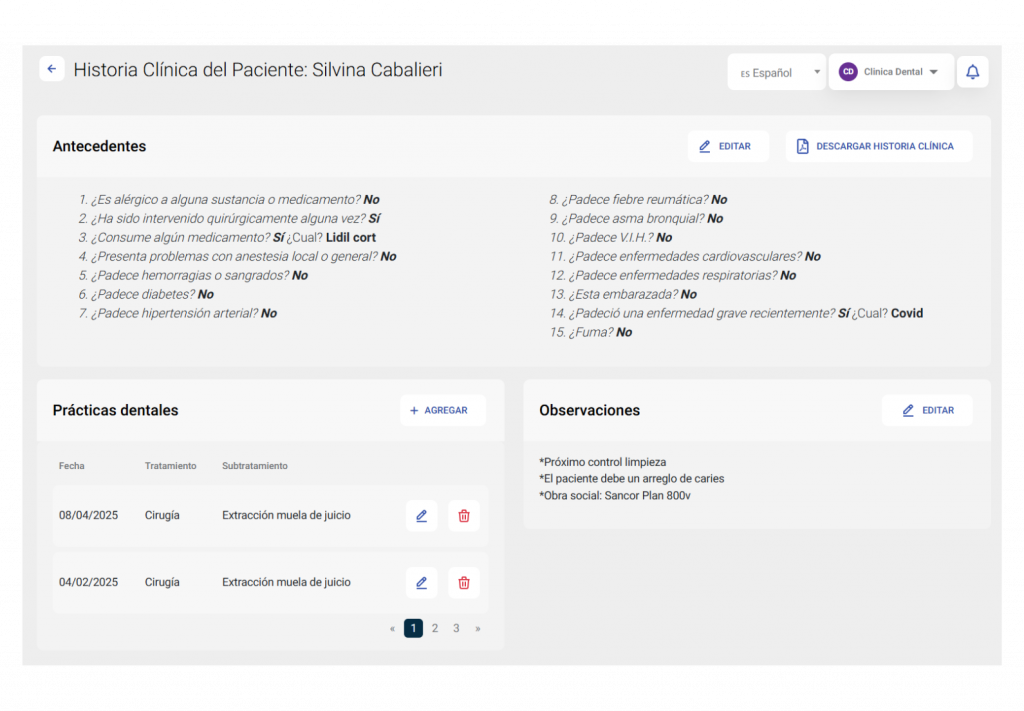The image size is (1024, 711).
Task: Click Editar in the Observaciones section
Action: pos(927,410)
